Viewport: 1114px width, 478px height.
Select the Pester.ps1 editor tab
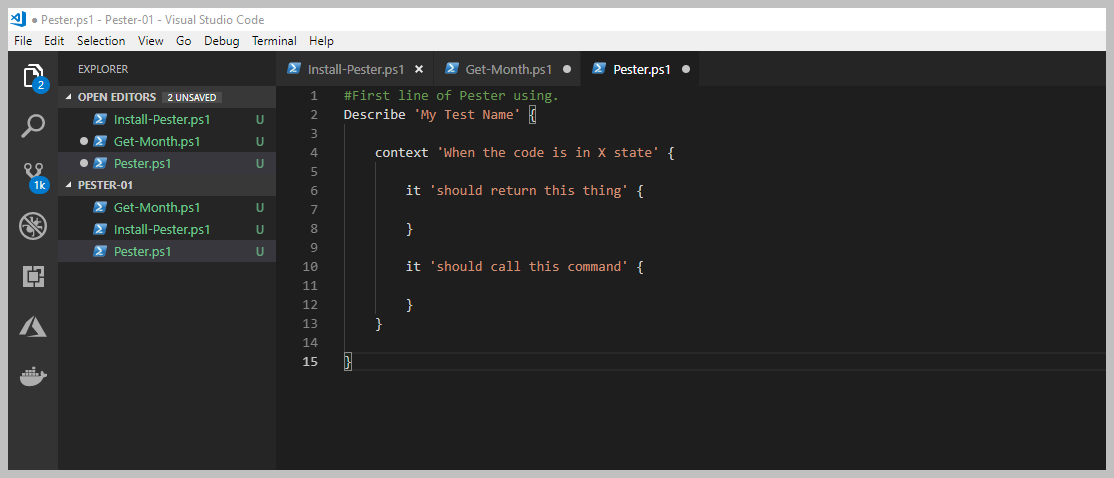point(641,69)
